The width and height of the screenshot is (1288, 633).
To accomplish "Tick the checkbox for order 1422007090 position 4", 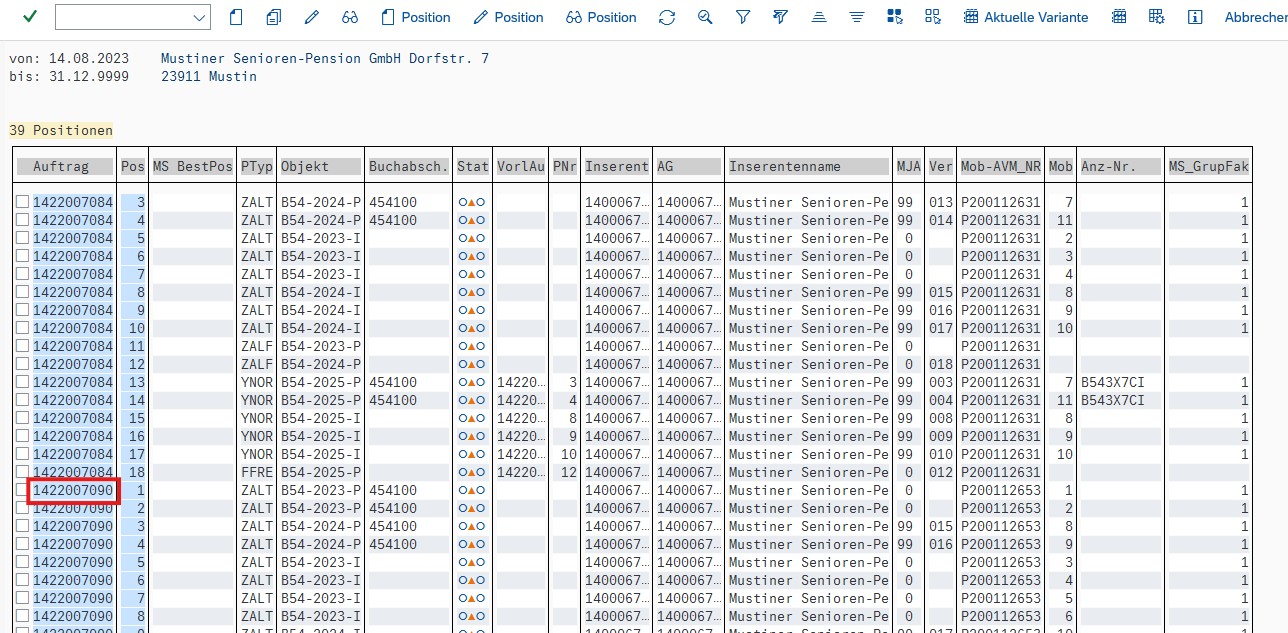I will pos(22,544).
